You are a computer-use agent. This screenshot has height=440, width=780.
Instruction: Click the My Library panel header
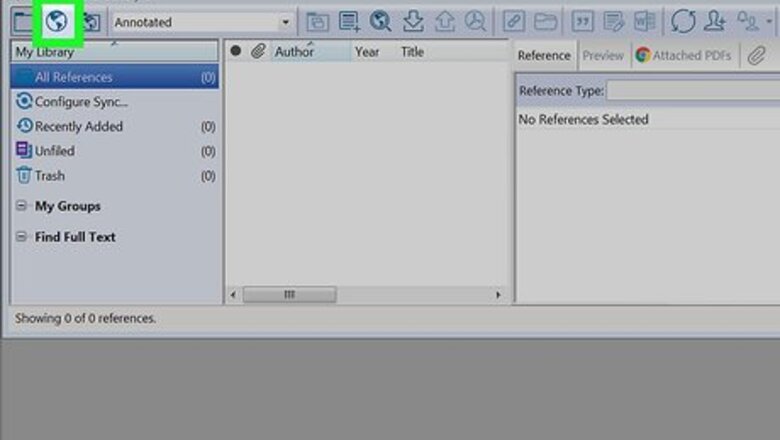tap(114, 52)
